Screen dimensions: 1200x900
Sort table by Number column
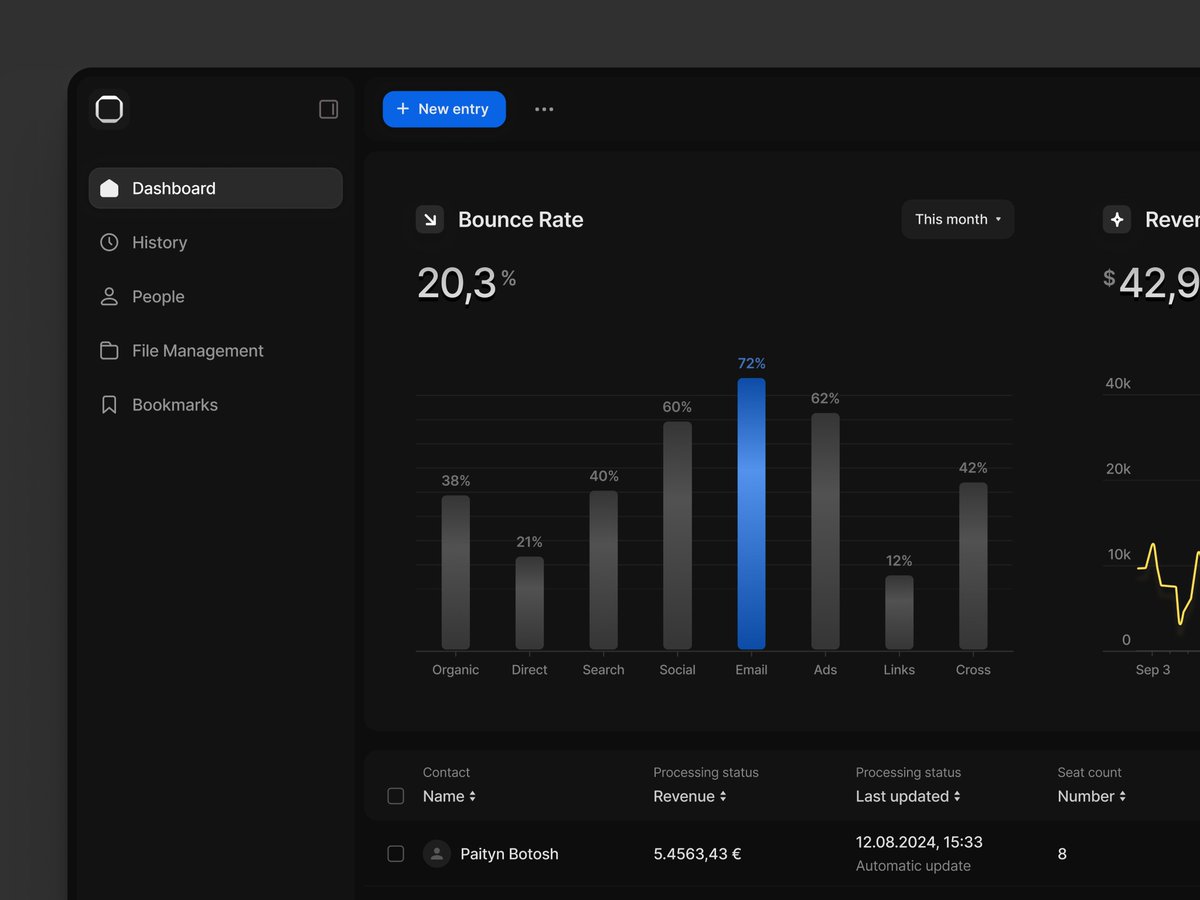pyautogui.click(x=1092, y=796)
